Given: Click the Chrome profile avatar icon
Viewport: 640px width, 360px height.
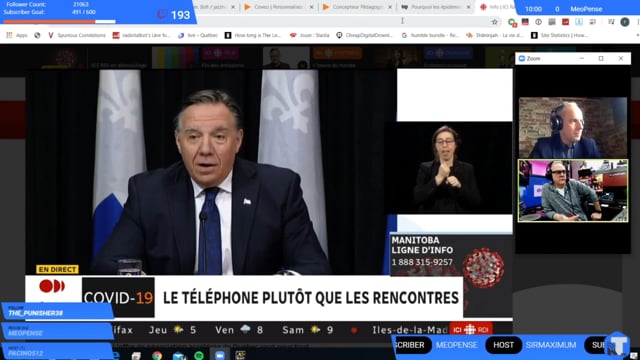Looking at the screenshot, I should point(624,22).
